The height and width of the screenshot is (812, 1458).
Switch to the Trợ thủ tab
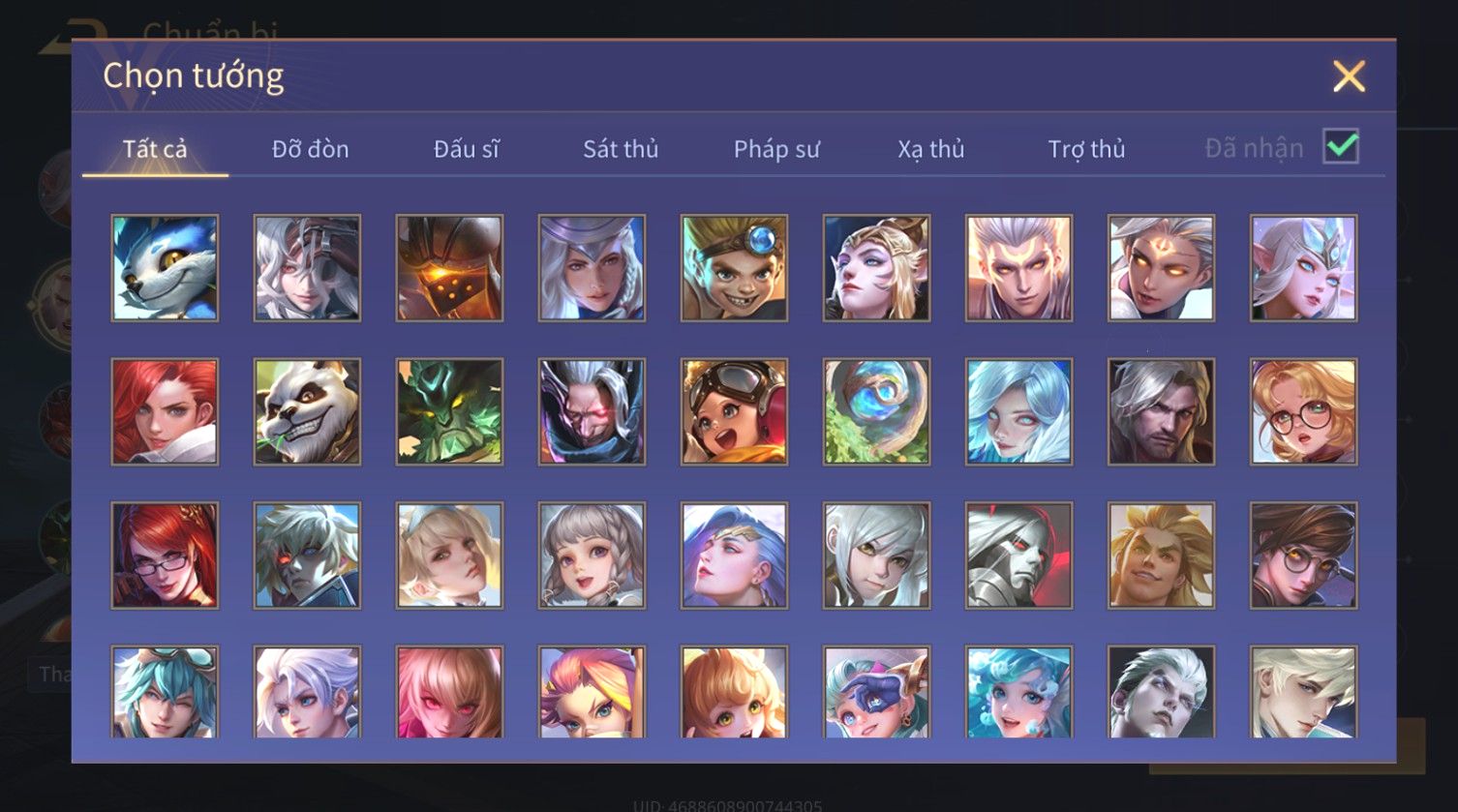[1086, 149]
